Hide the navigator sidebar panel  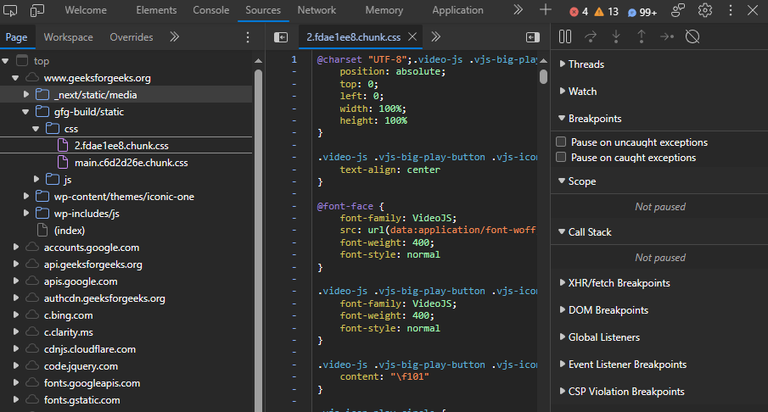281,37
